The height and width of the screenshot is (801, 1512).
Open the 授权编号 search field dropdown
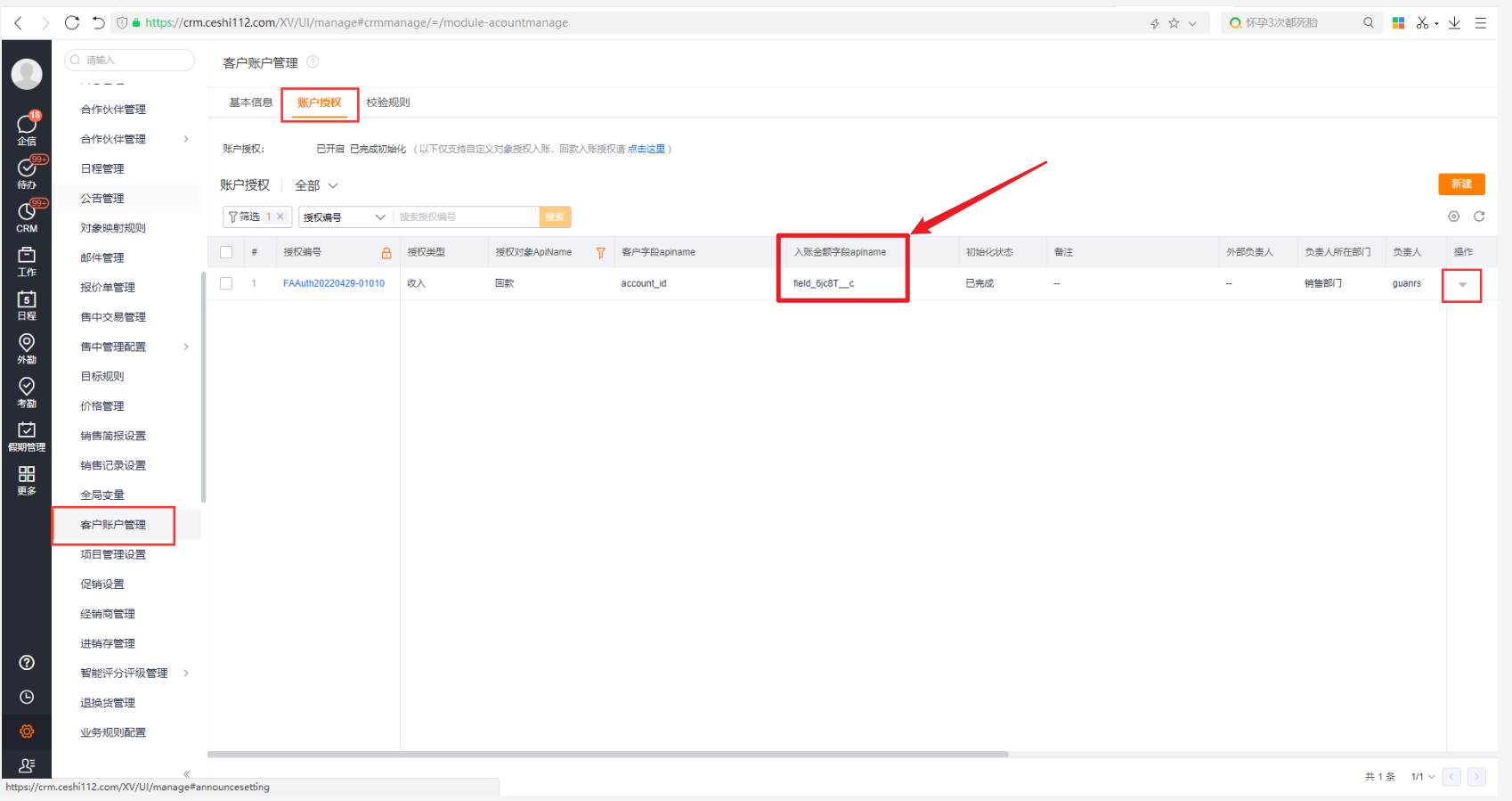click(345, 217)
